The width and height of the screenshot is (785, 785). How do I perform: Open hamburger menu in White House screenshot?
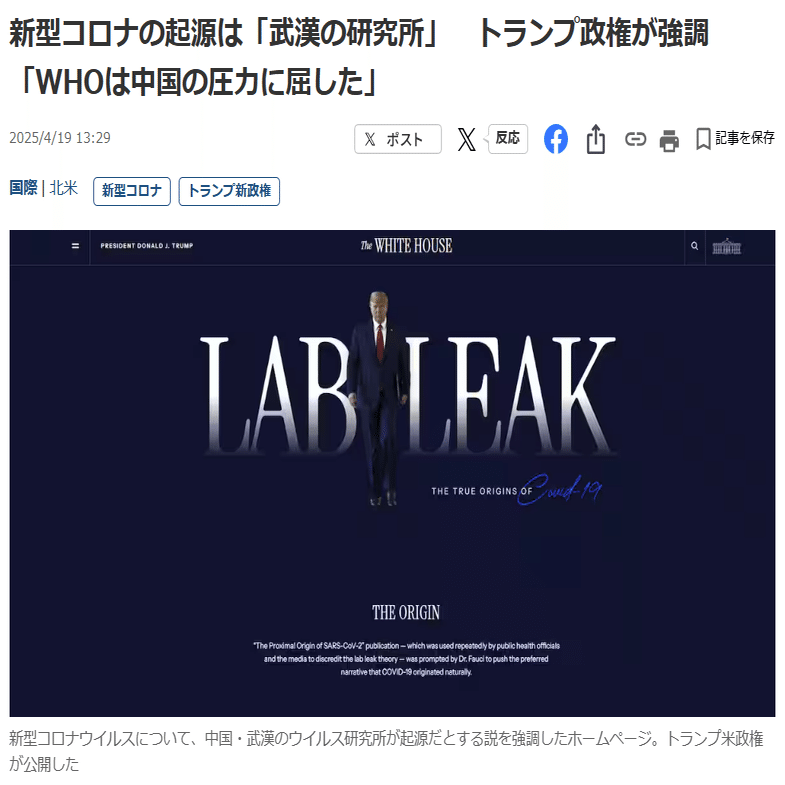click(75, 246)
